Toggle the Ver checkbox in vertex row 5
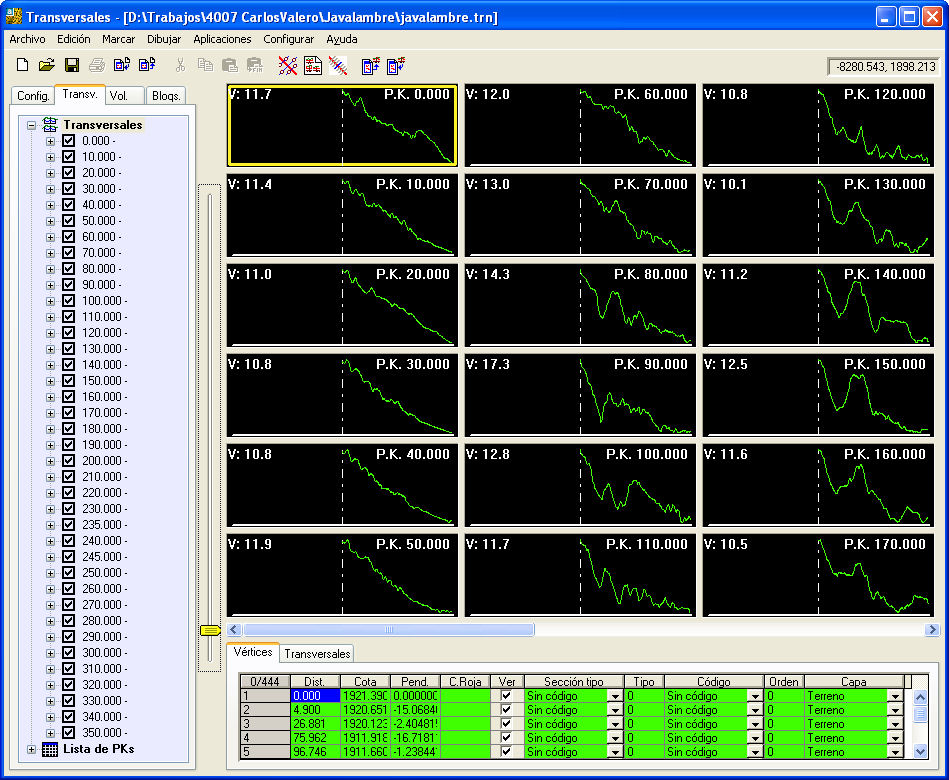The height and width of the screenshot is (780, 949). point(506,752)
